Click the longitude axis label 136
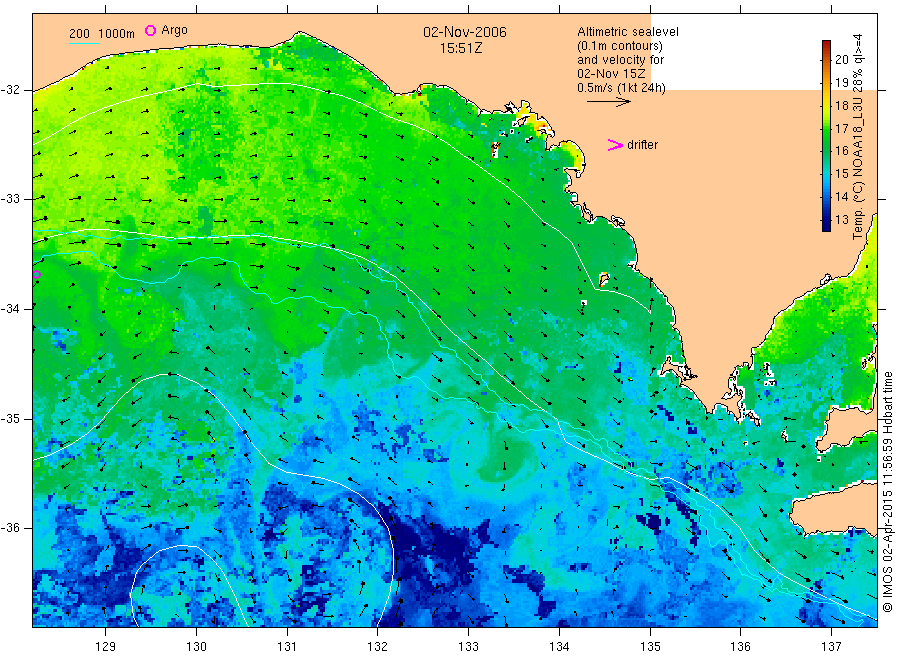This screenshot has height=660, width=900. [740, 646]
